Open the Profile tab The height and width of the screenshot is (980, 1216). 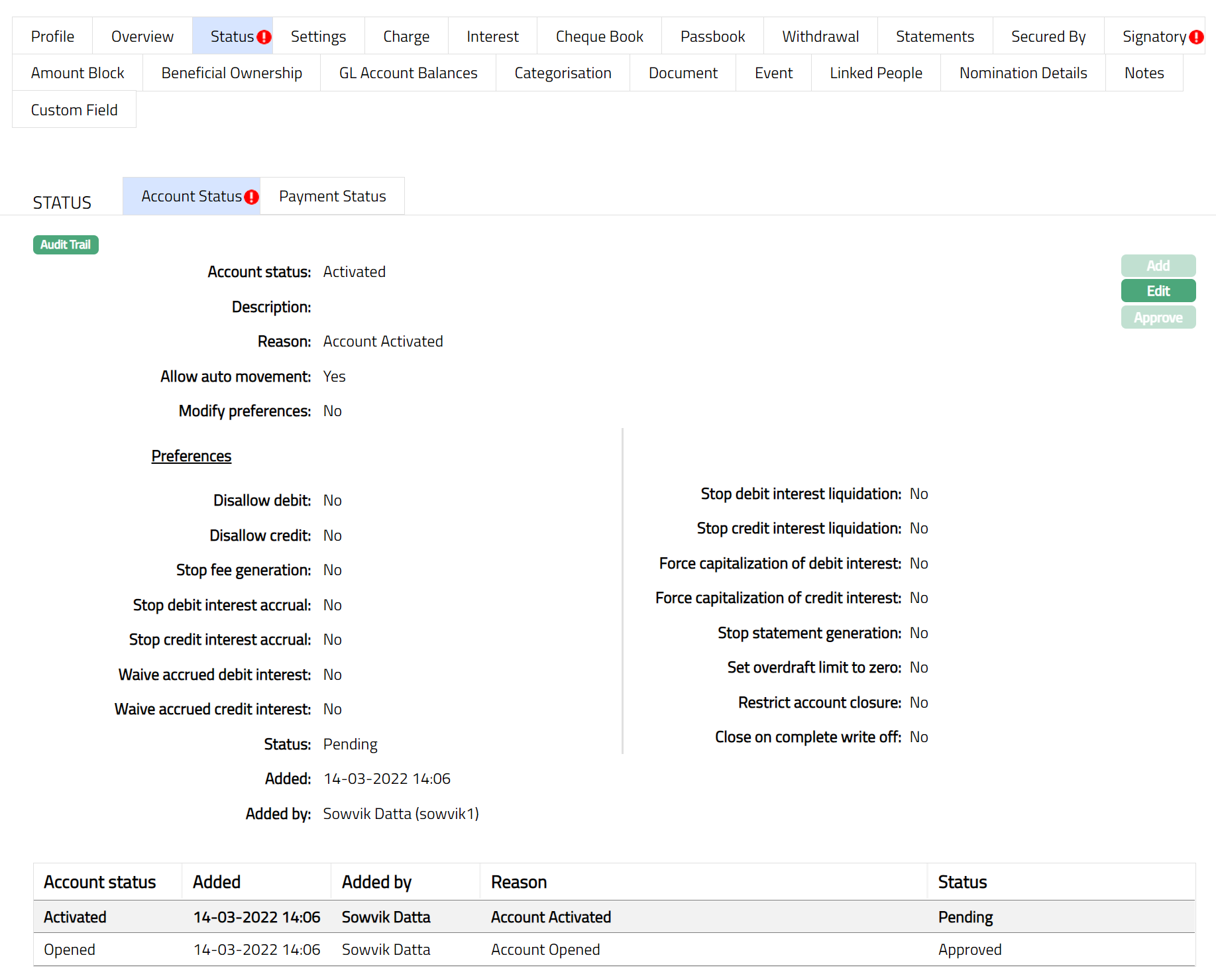coord(52,36)
